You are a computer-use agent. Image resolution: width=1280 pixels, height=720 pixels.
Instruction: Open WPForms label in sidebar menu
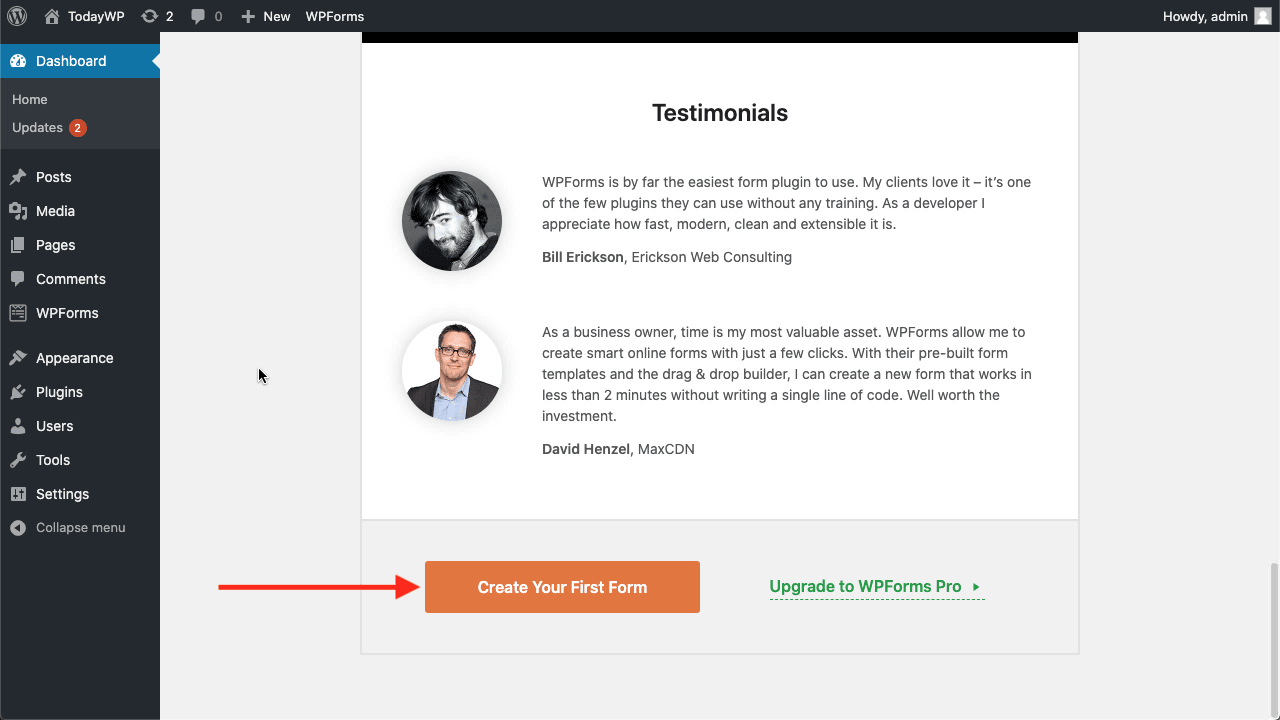[67, 313]
